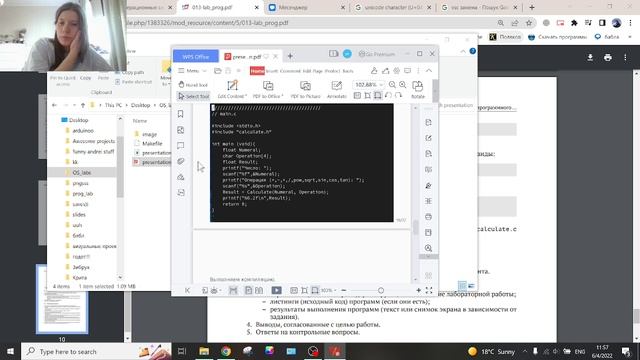Open the page thumbnails panel in WPS sidebar
Image resolution: width=640 pixels, height=360 pixels.
click(181, 130)
